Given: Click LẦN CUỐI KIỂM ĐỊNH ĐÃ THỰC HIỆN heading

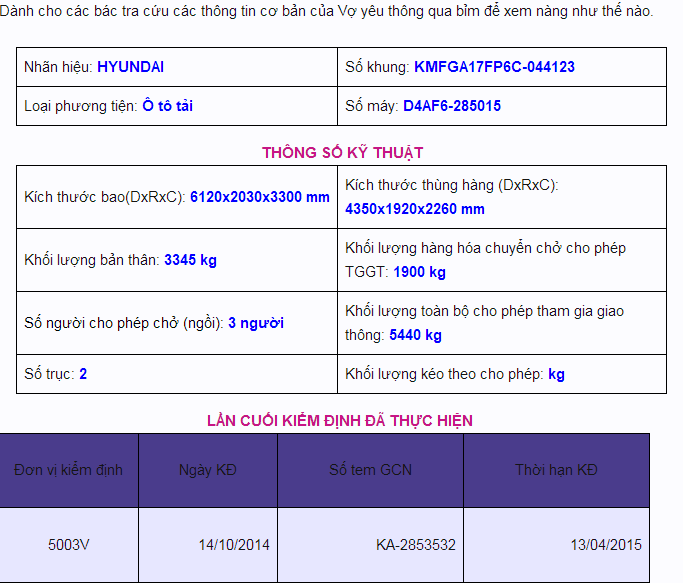Looking at the screenshot, I should [340, 421].
